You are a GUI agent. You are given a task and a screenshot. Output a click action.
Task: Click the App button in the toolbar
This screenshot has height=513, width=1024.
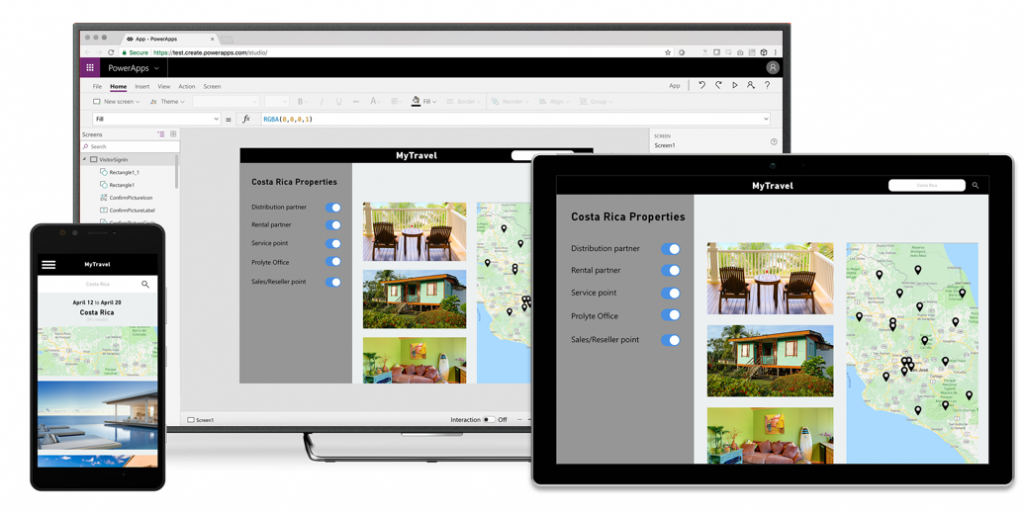tap(675, 86)
